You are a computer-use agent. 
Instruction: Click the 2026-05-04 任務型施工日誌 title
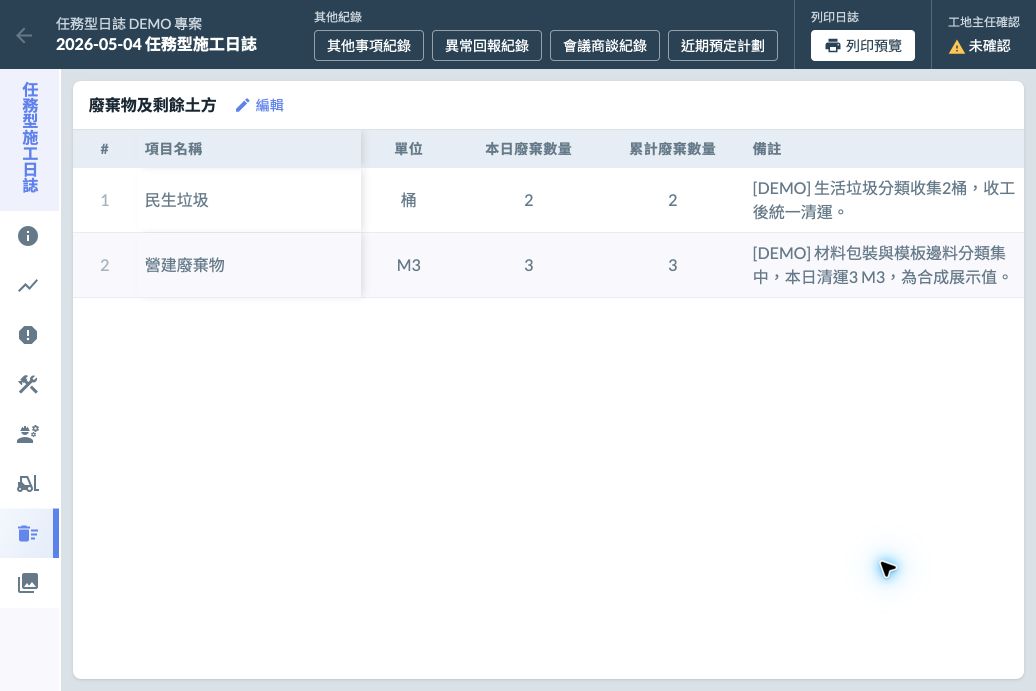coord(156,44)
